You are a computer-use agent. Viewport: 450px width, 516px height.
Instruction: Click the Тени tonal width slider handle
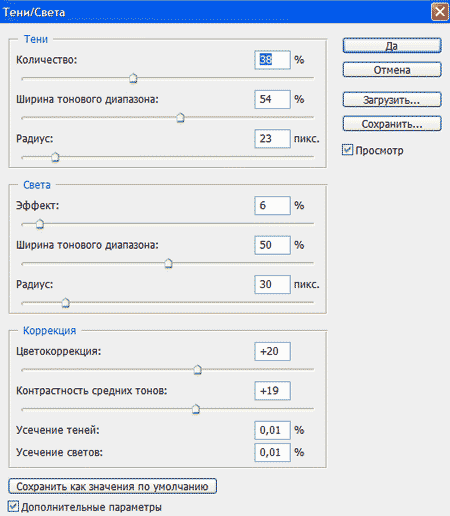click(x=180, y=118)
